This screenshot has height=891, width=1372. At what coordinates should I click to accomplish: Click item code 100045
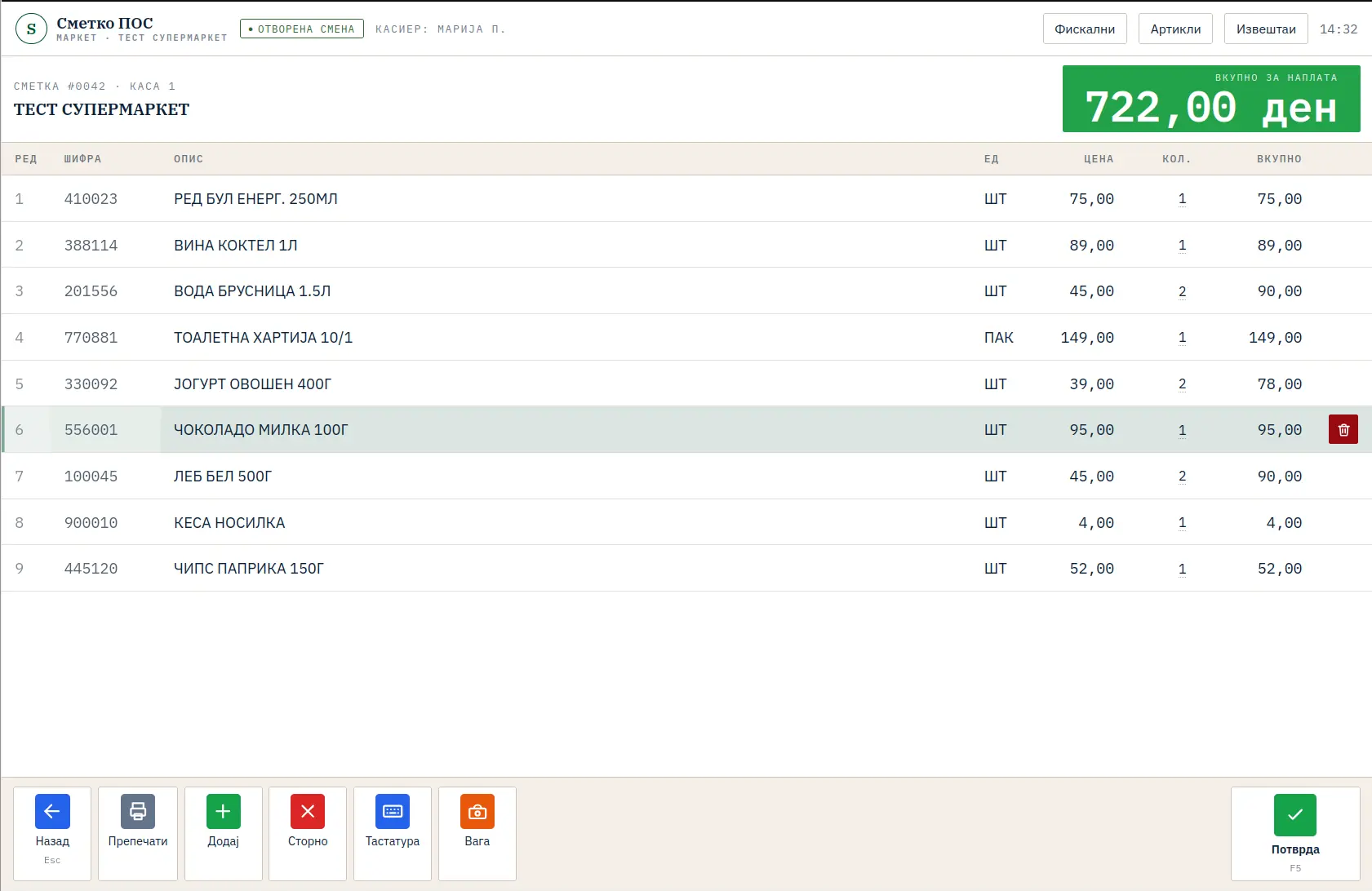pos(91,477)
